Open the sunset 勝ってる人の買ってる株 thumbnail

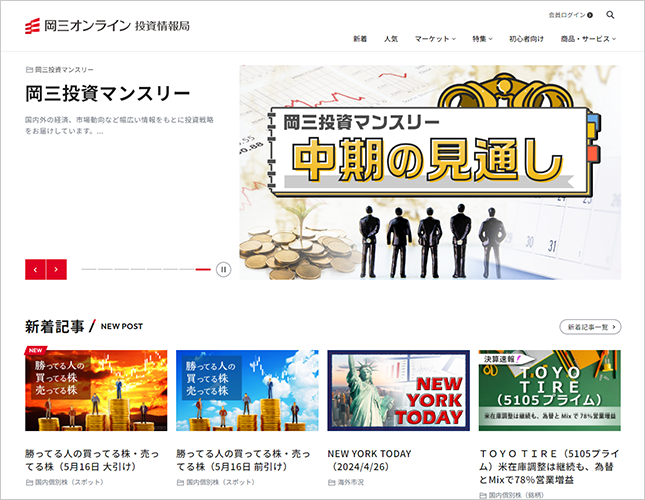pos(96,390)
